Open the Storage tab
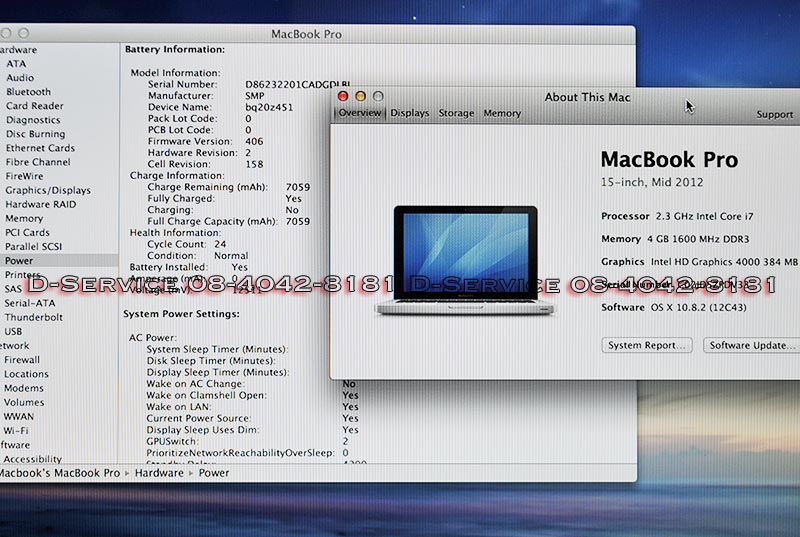This screenshot has height=537, width=800. click(x=456, y=113)
